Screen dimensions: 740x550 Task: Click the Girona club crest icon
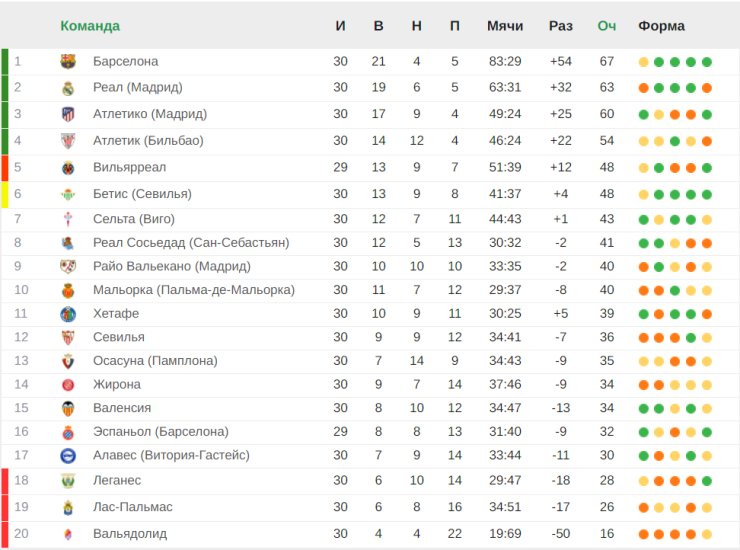tap(68, 385)
